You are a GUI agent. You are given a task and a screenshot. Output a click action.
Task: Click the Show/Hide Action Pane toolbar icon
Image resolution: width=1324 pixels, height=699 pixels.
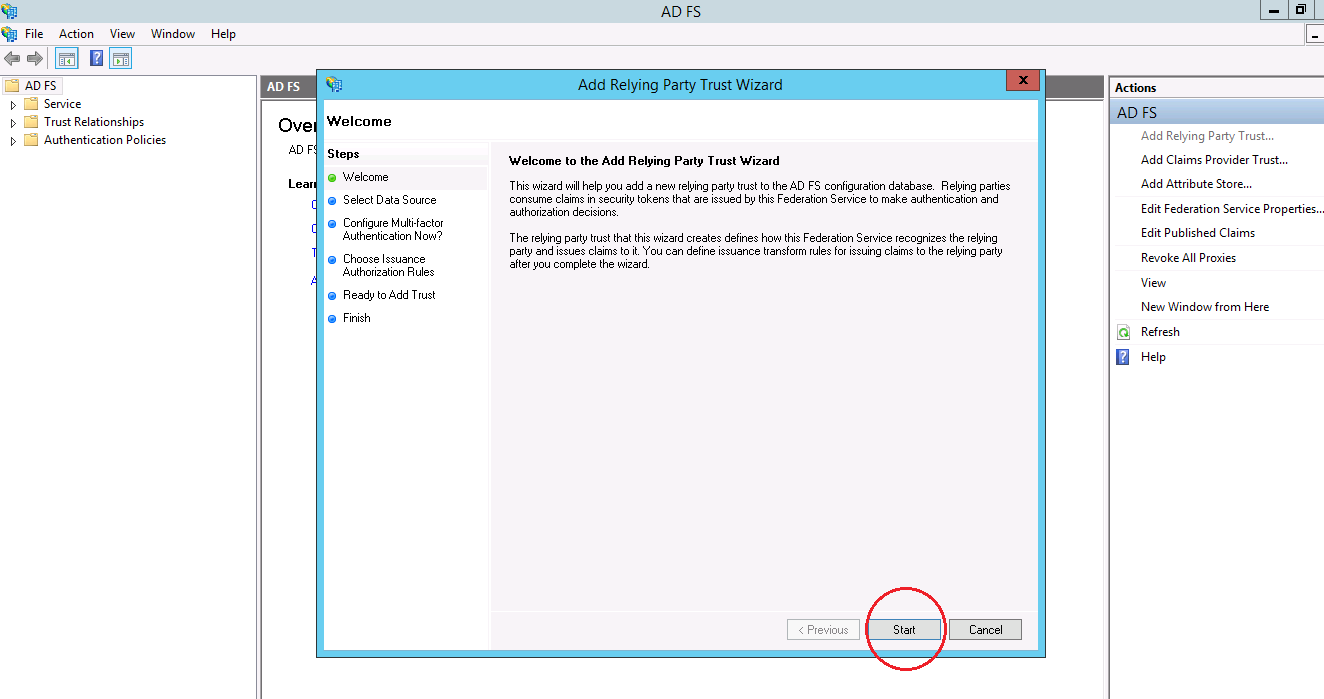click(x=121, y=59)
